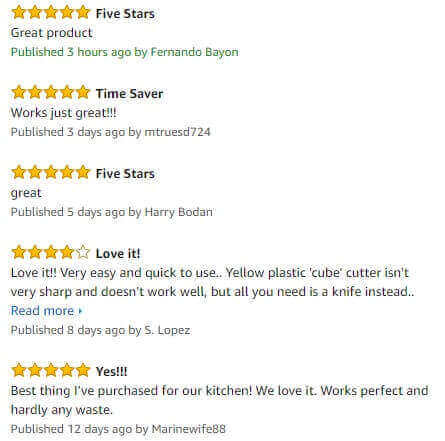Click Published 3 hours ago by Fernando Bayon

[x=125, y=52]
